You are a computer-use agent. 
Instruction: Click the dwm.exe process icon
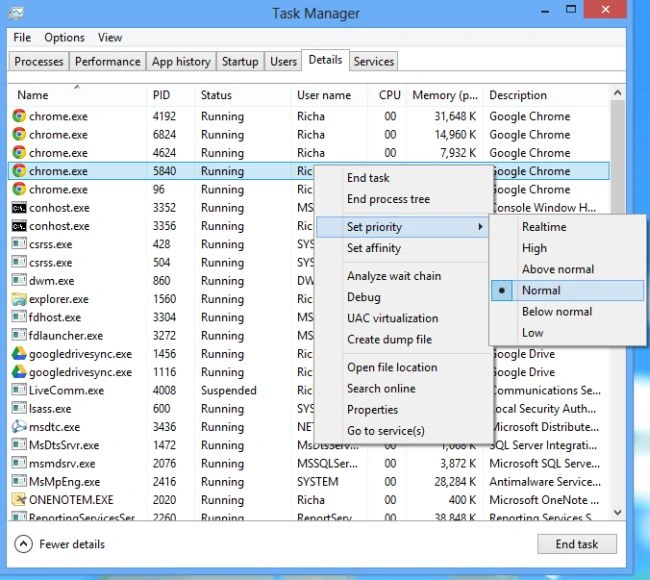19,280
